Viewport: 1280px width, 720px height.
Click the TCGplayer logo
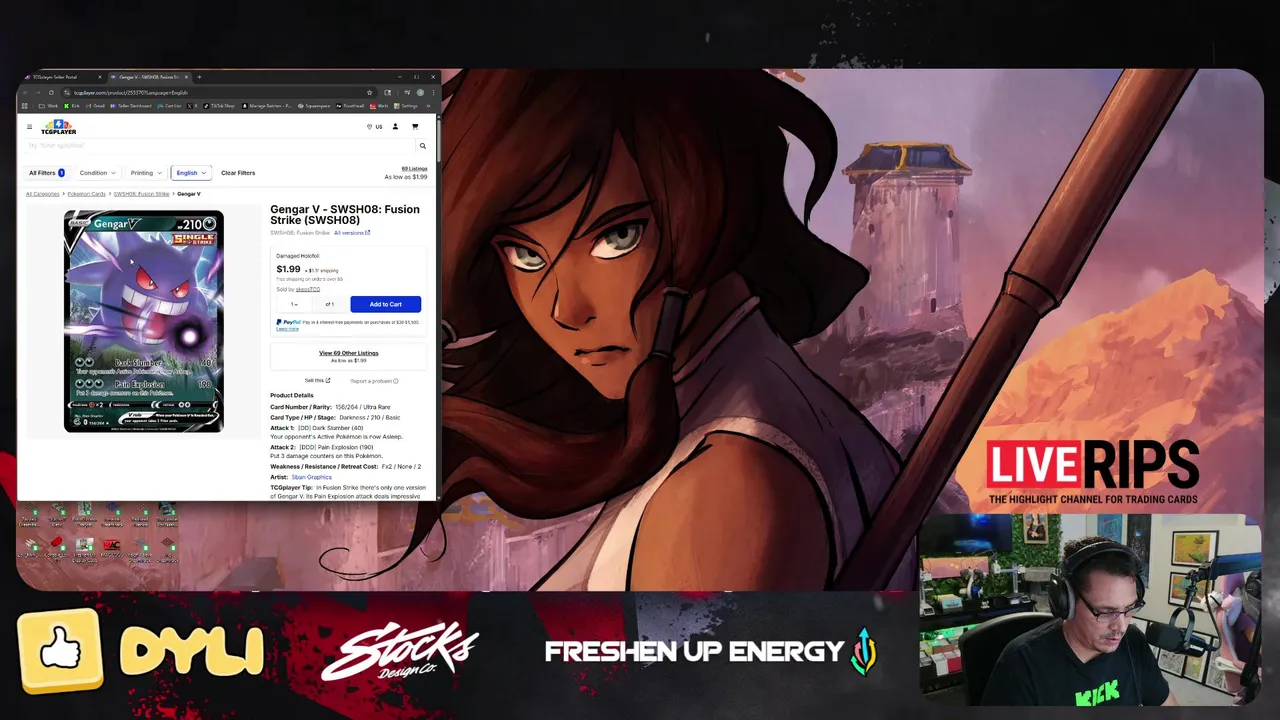coord(59,127)
